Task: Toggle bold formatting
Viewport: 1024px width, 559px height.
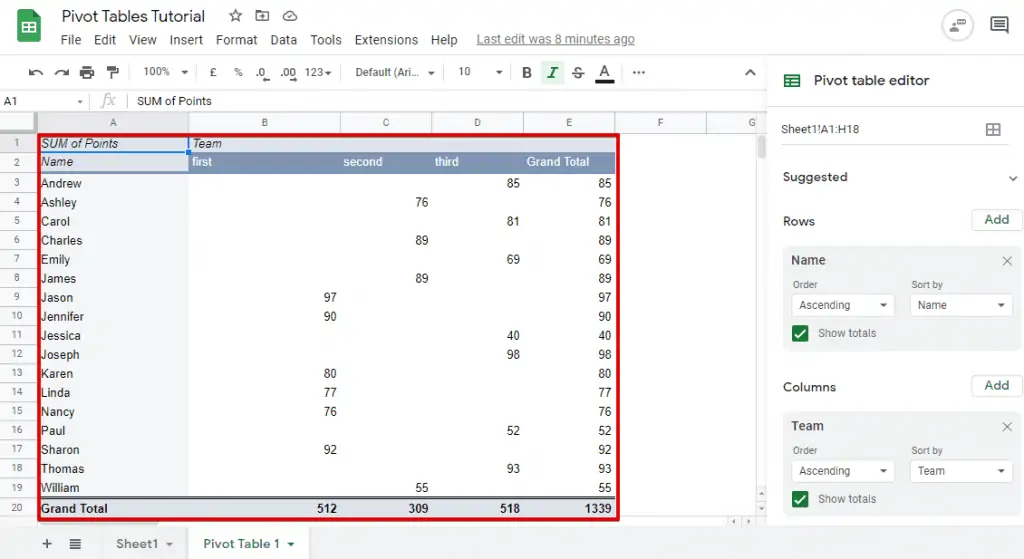Action: [526, 72]
